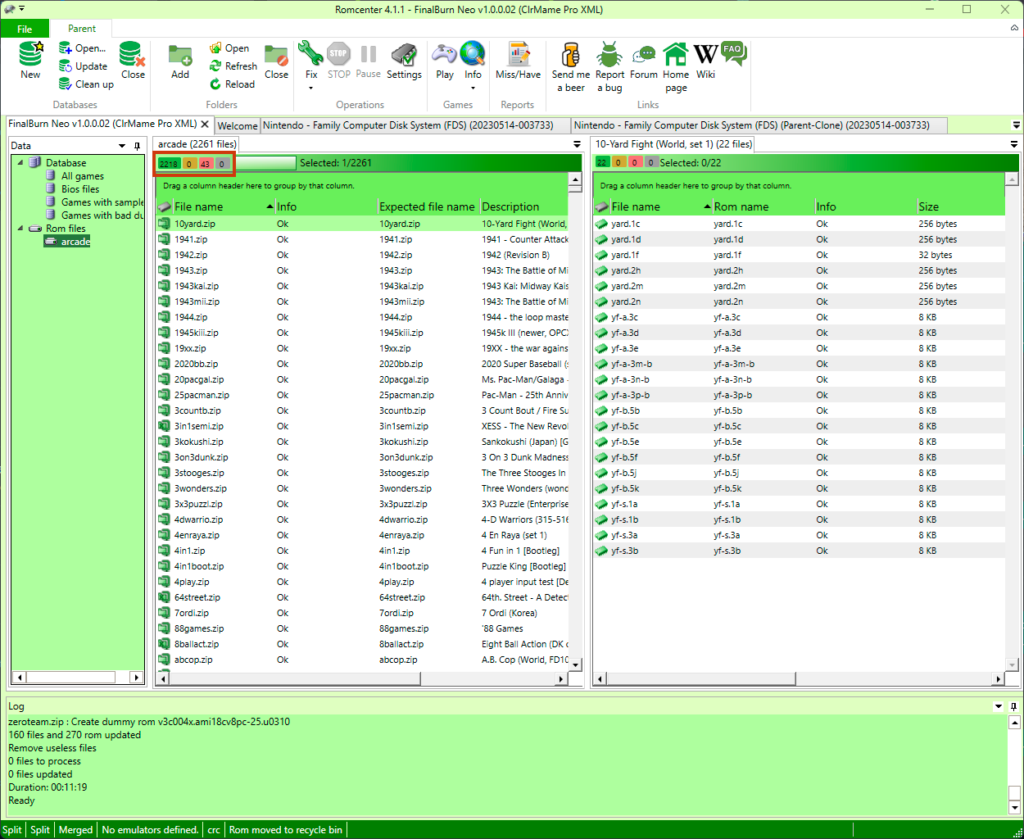Screen dimensions: 1024x839
Task: Close the FinalBurn Neo document tab
Action: pyautogui.click(x=205, y=124)
